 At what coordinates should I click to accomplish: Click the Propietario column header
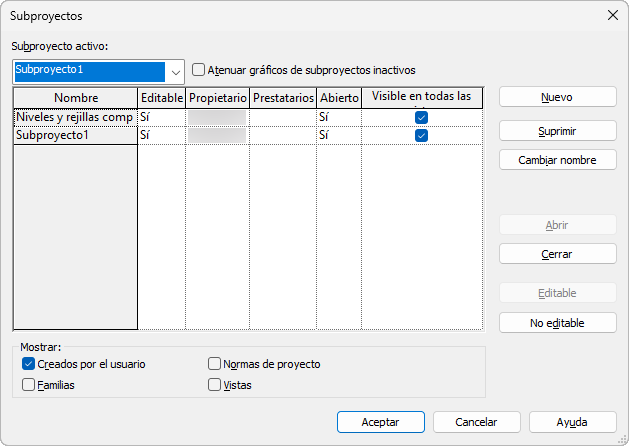click(x=217, y=98)
